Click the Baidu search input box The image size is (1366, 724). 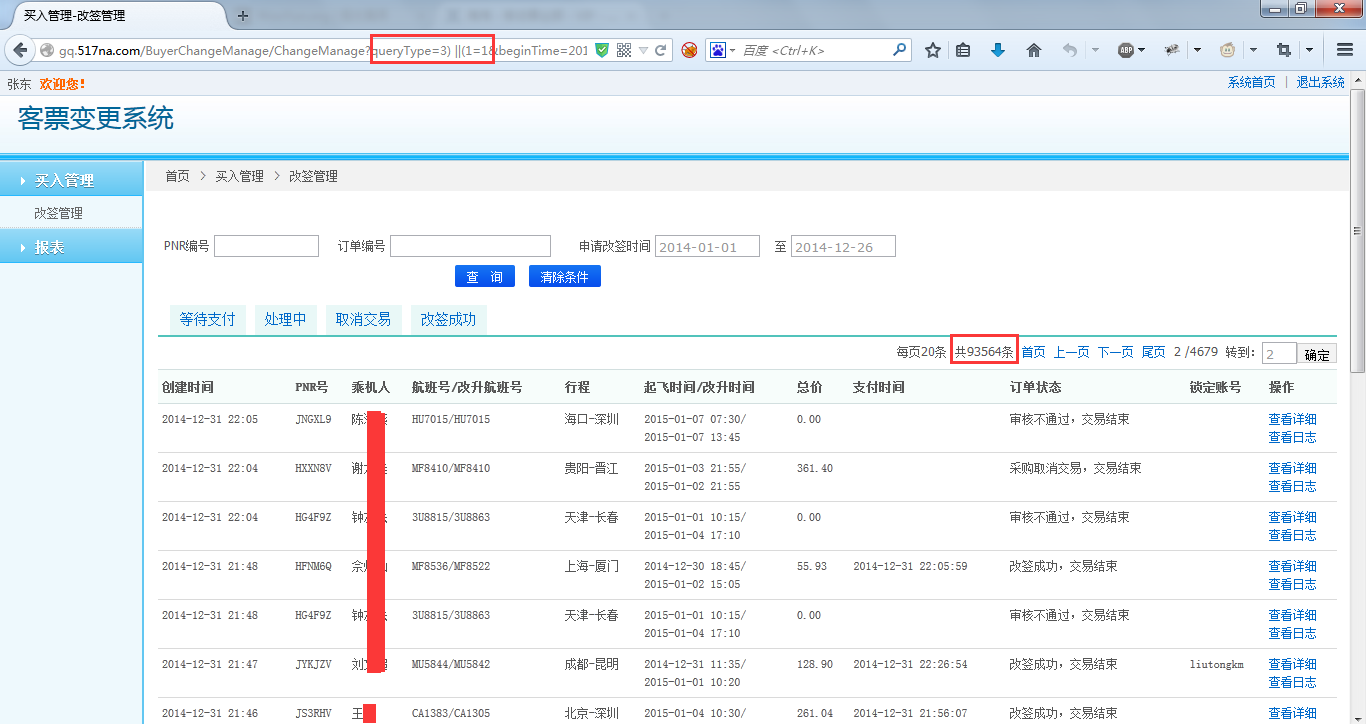click(x=815, y=50)
